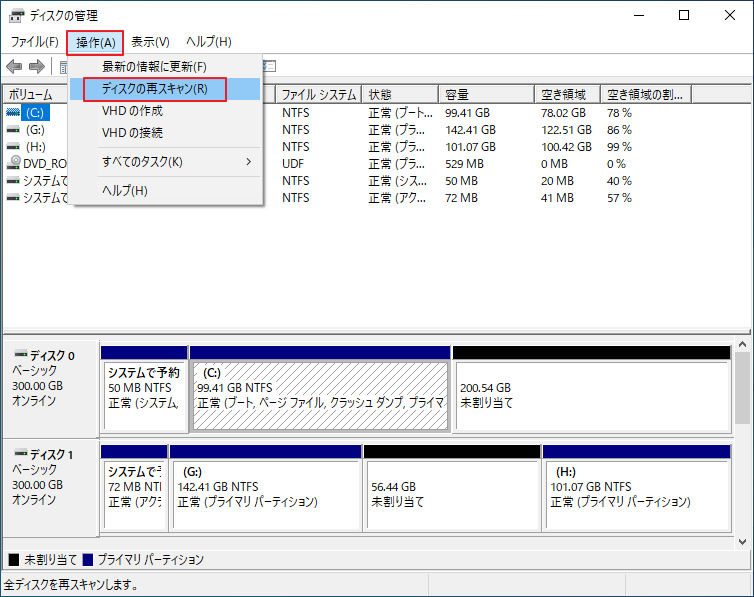754x597 pixels.
Task: Choose VHD の作成 menu entry
Action: click(165, 111)
